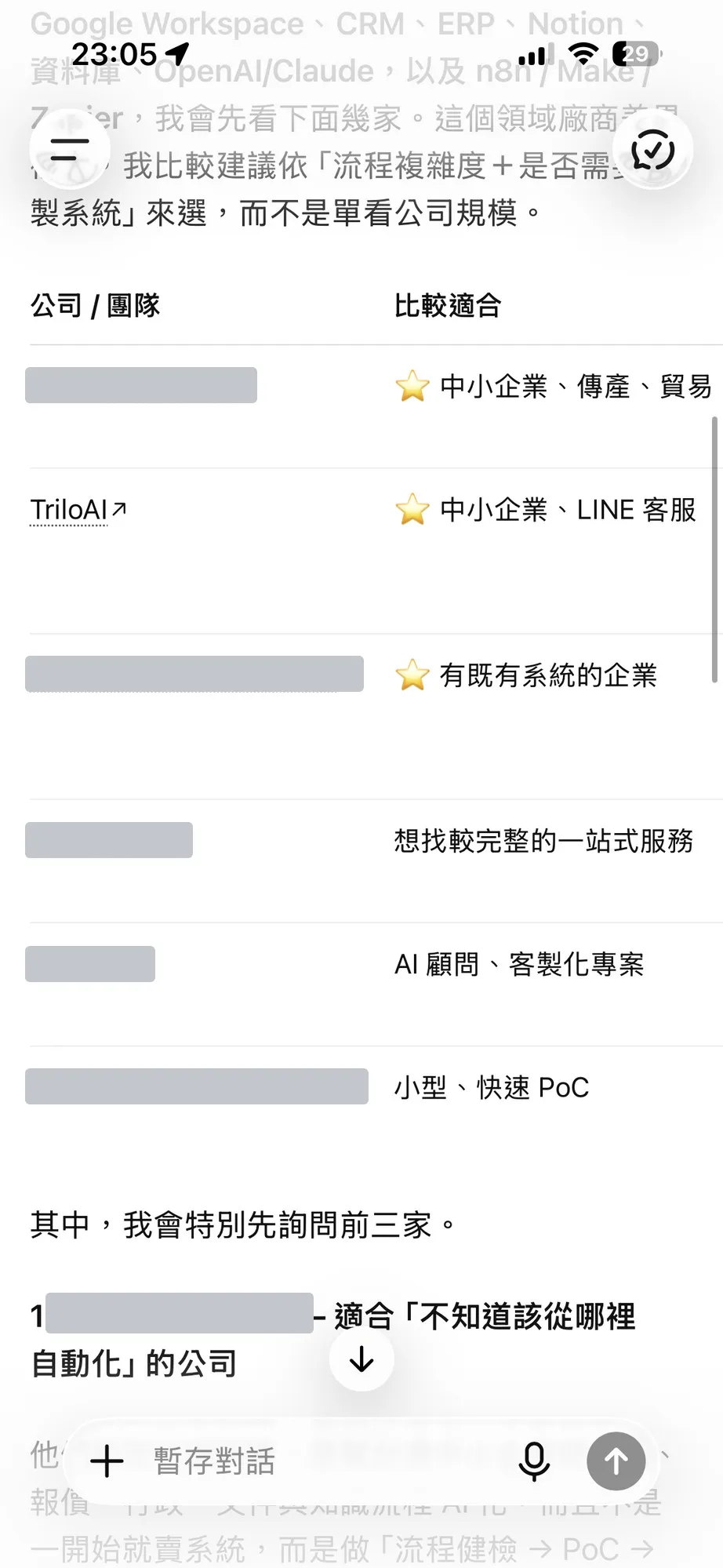Tap the 公司 / 團隊 column header

pos(95,305)
